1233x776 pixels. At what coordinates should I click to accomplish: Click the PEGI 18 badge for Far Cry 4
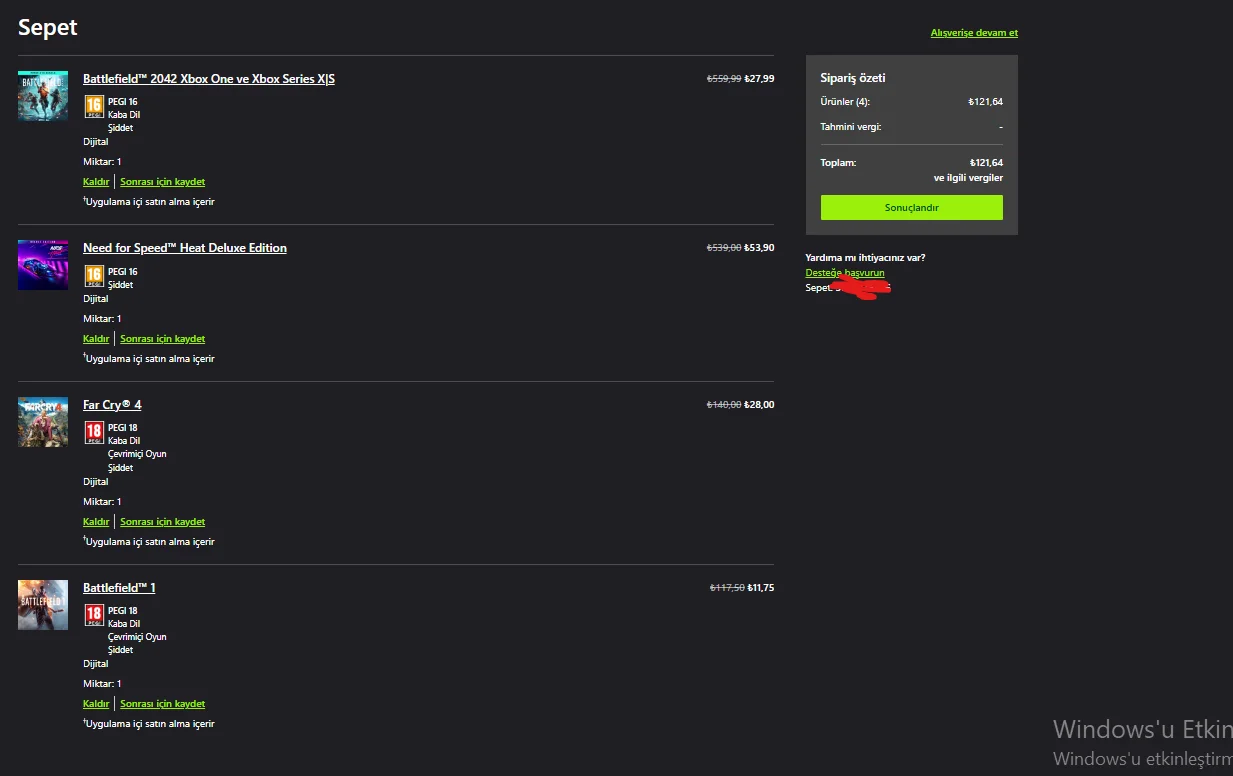[94, 433]
